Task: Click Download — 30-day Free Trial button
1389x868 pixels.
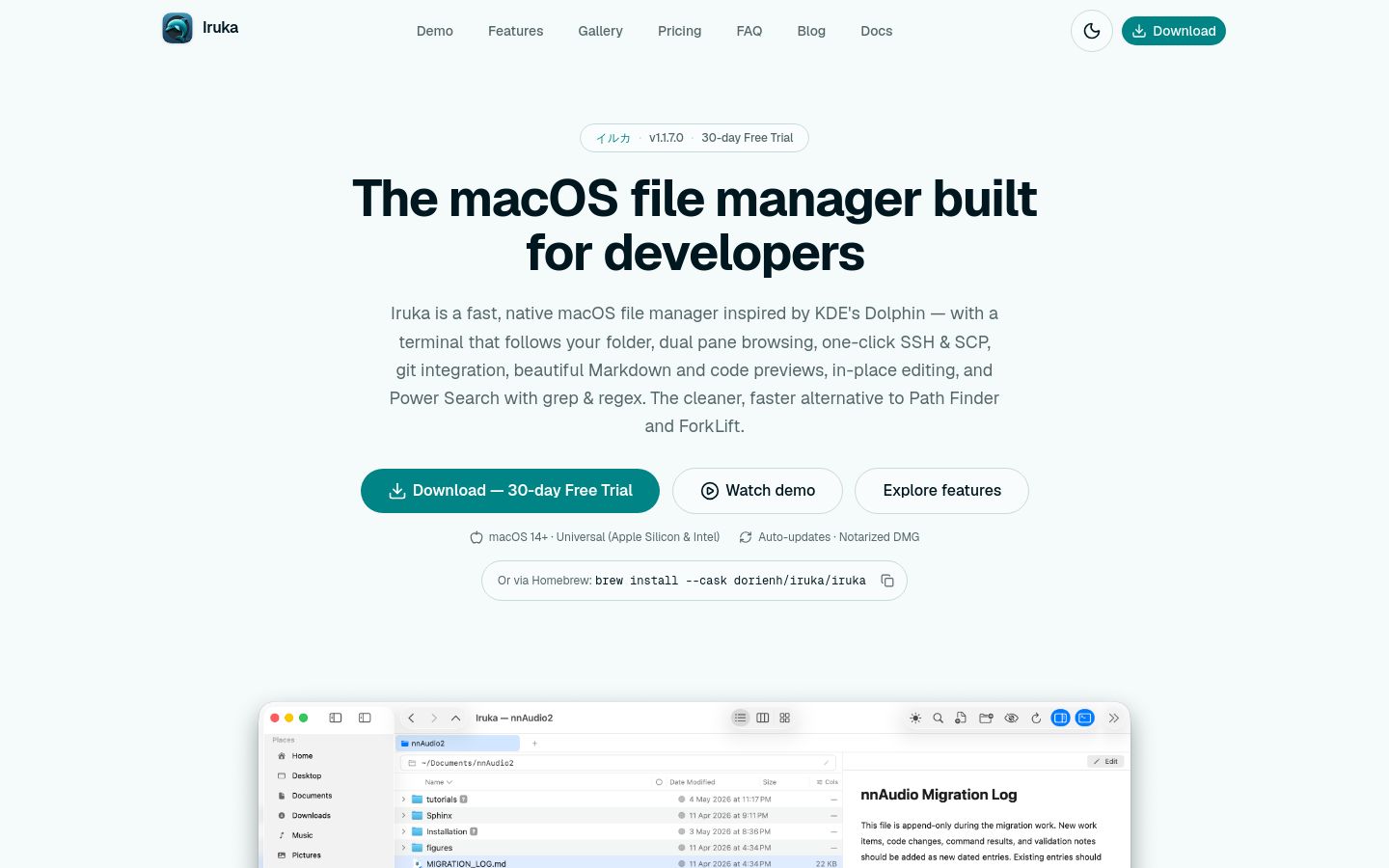Action: click(510, 491)
